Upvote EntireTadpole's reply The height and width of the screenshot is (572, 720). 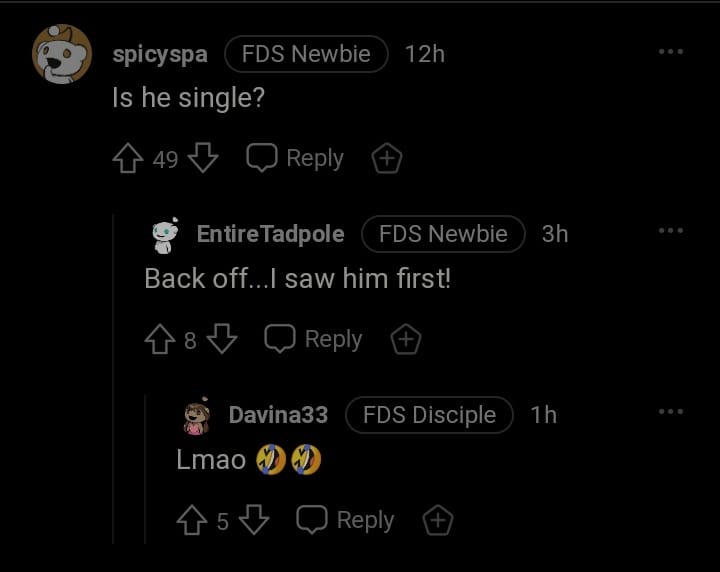click(x=161, y=340)
